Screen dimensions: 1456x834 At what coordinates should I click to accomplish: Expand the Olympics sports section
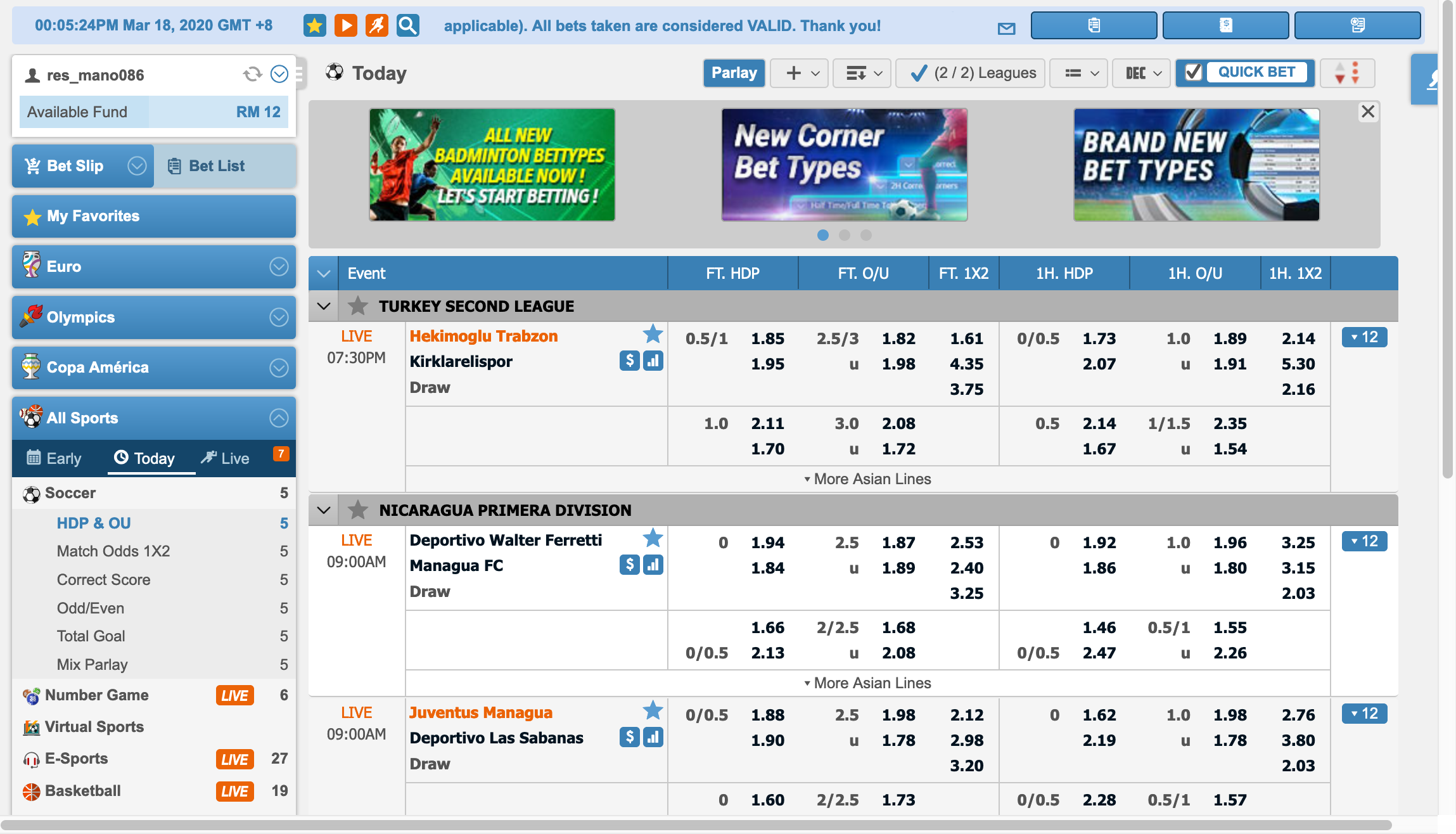pos(280,317)
